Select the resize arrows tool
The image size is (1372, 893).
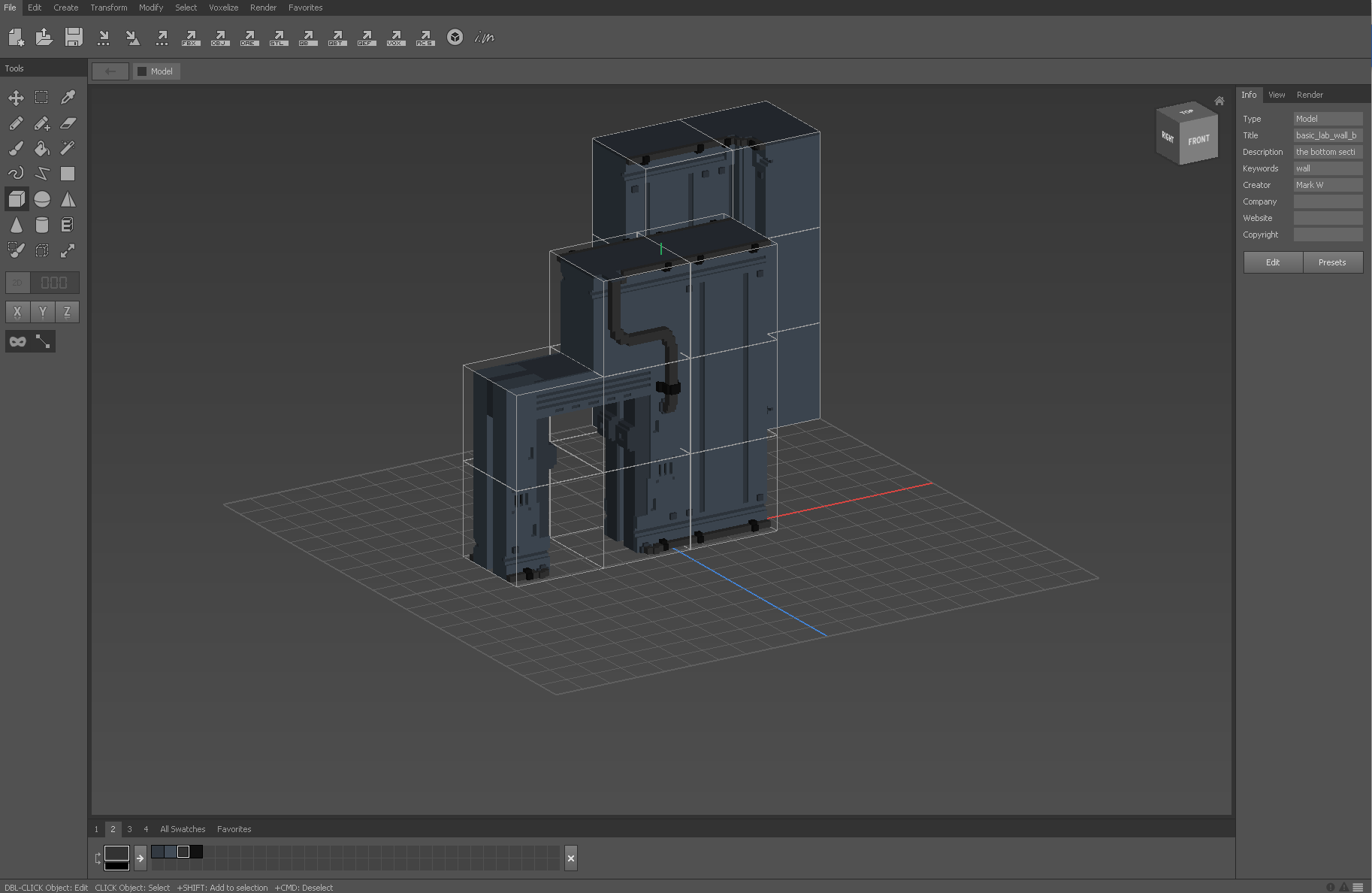tap(68, 250)
